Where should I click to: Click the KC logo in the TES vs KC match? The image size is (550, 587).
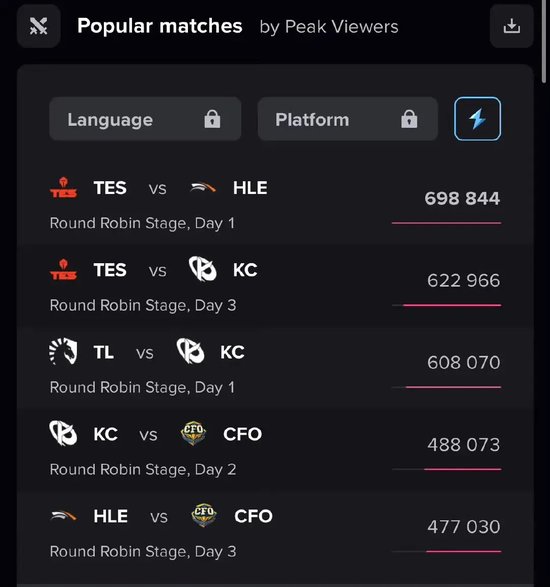tap(203, 269)
